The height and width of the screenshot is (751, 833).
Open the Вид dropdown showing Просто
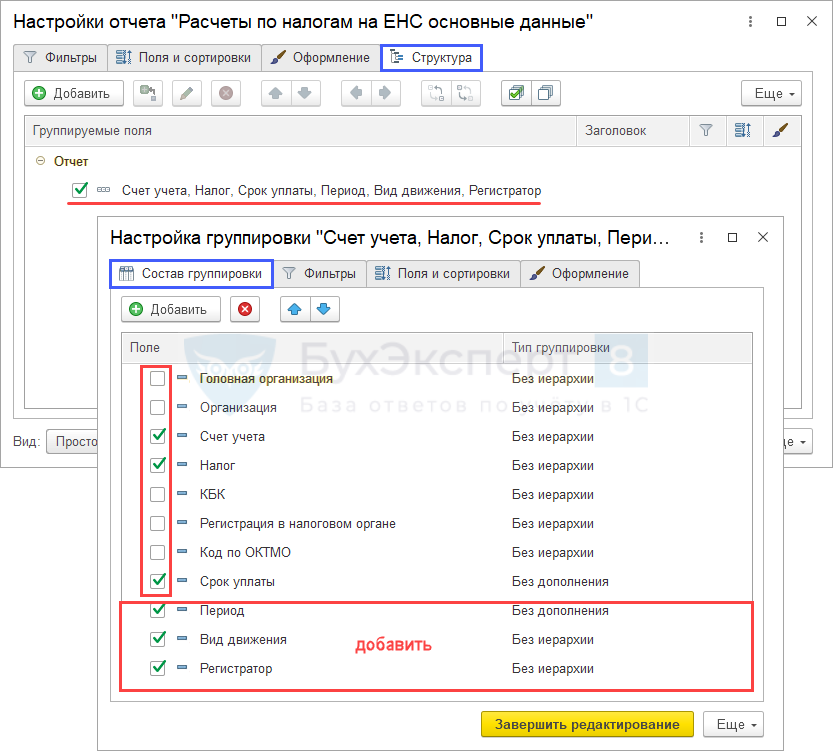72,442
